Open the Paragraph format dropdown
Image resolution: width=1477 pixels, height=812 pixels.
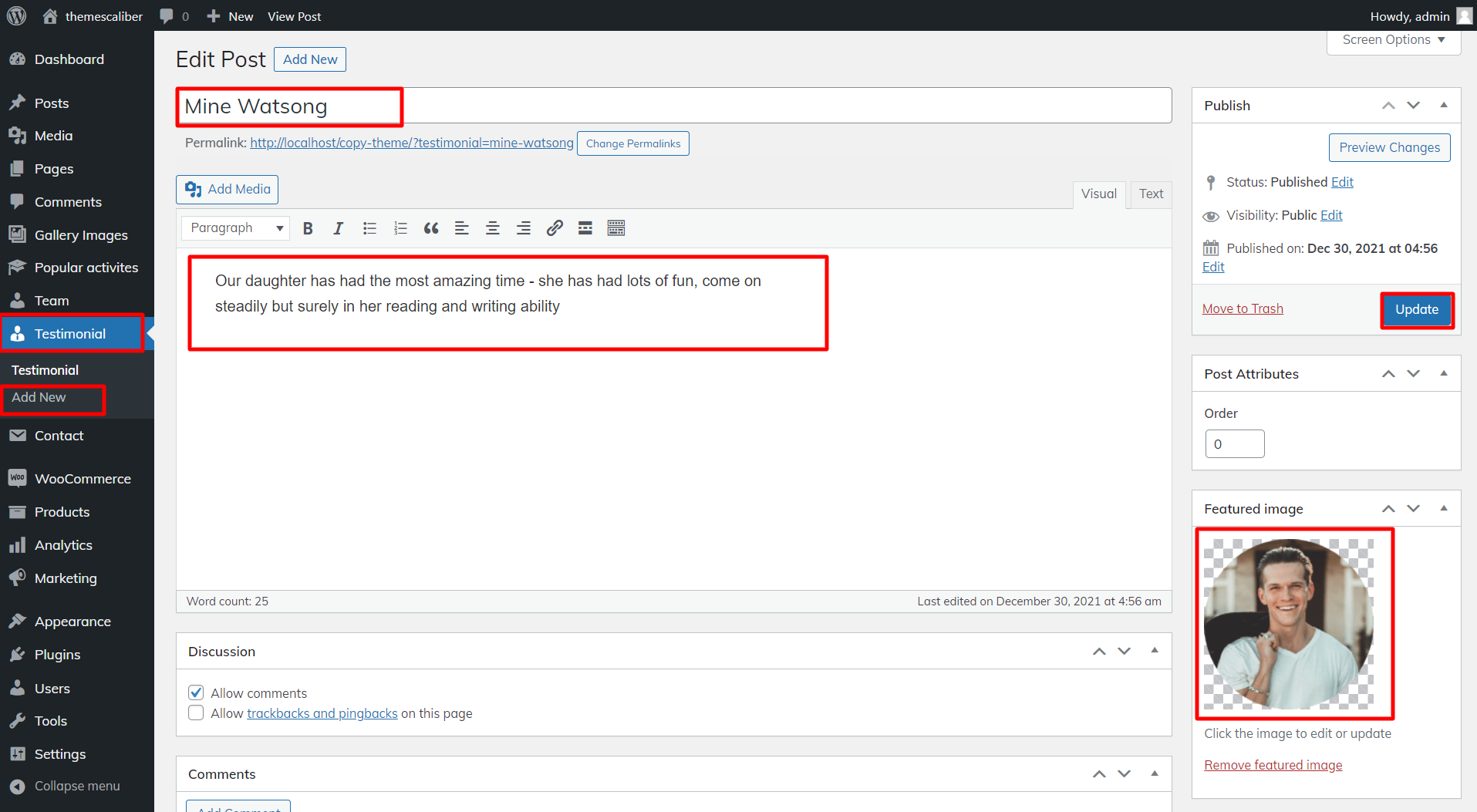point(236,228)
